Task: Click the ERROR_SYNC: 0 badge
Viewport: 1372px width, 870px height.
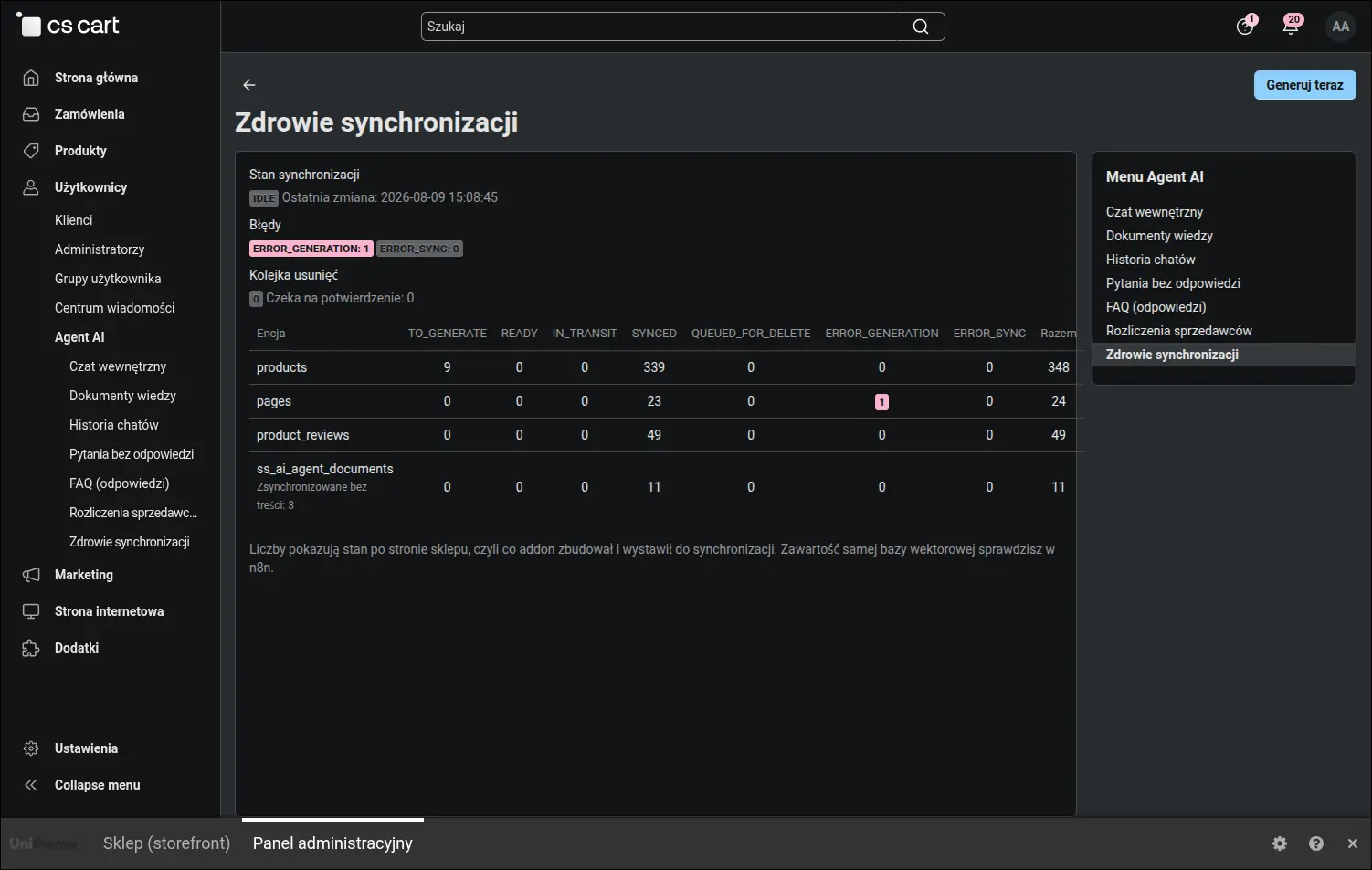Action: point(420,249)
